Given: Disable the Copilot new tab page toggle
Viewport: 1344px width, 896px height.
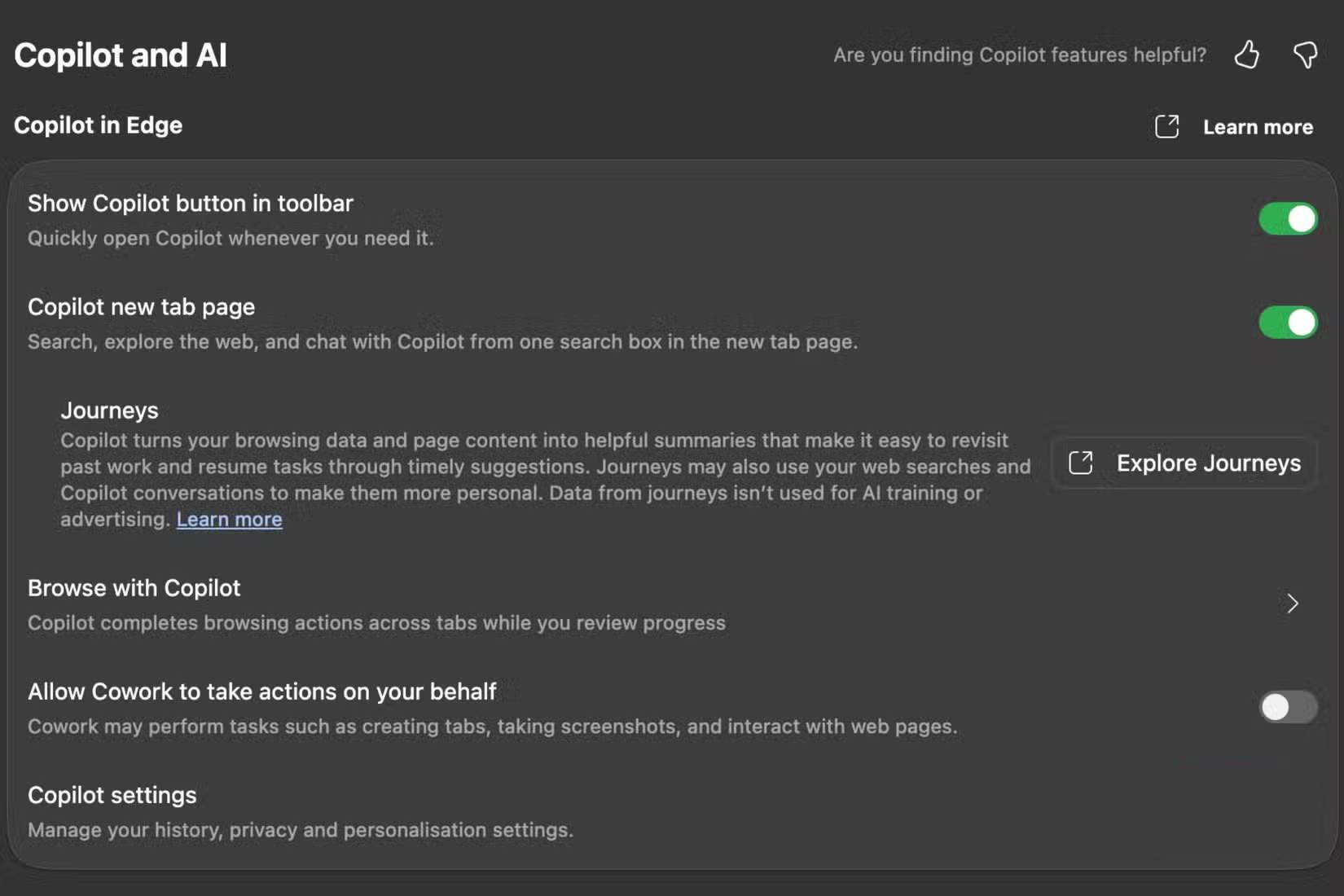Looking at the screenshot, I should click(x=1288, y=323).
